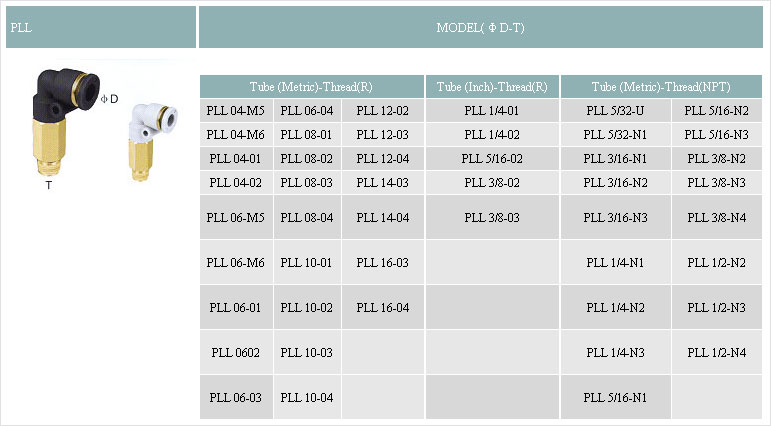Click PLL 16-04 table cell
771x426 pixels.
383,307
